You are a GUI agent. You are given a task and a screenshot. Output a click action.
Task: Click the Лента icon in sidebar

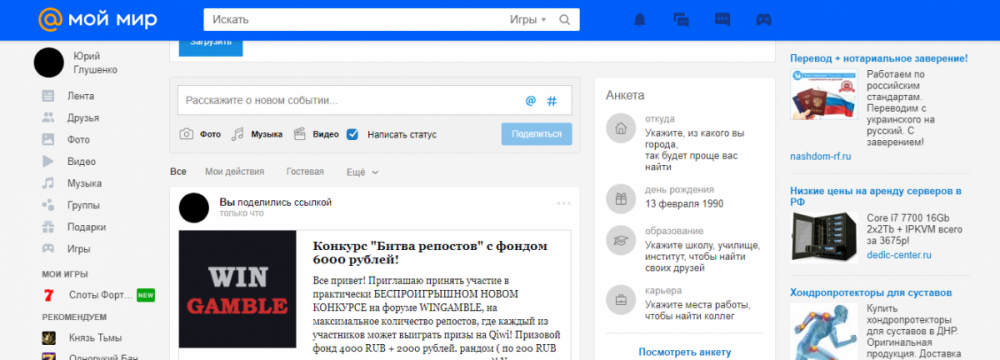48,96
